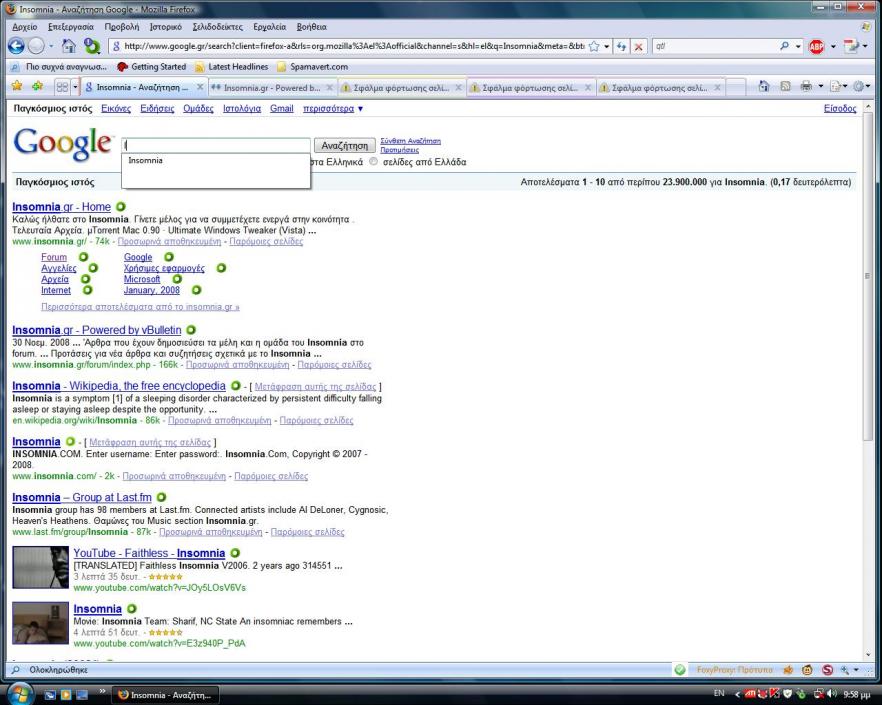The image size is (882, 705).
Task: Click the volume speaker tray icon
Action: click(833, 694)
